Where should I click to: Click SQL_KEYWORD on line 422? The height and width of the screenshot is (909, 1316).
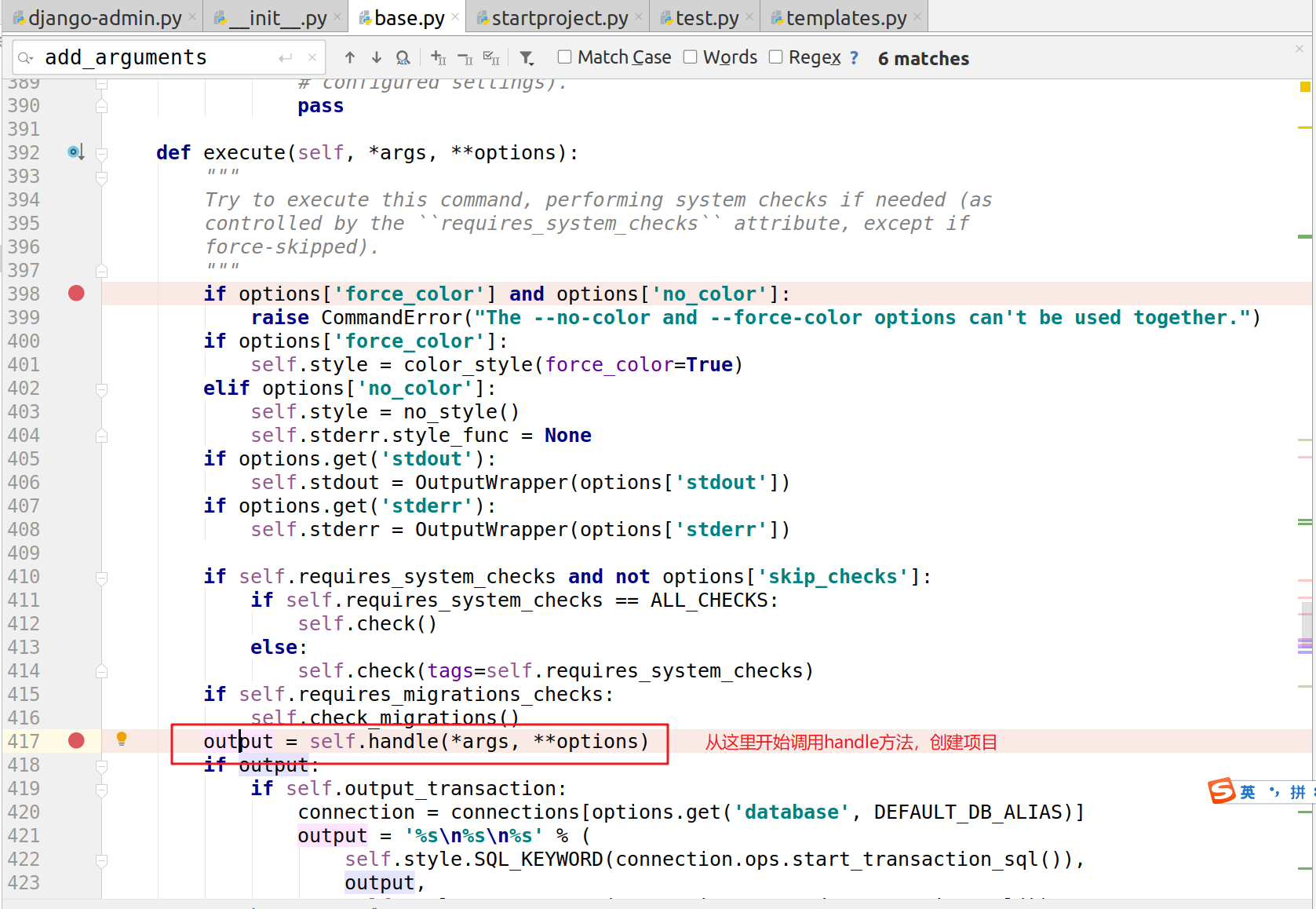[538, 859]
